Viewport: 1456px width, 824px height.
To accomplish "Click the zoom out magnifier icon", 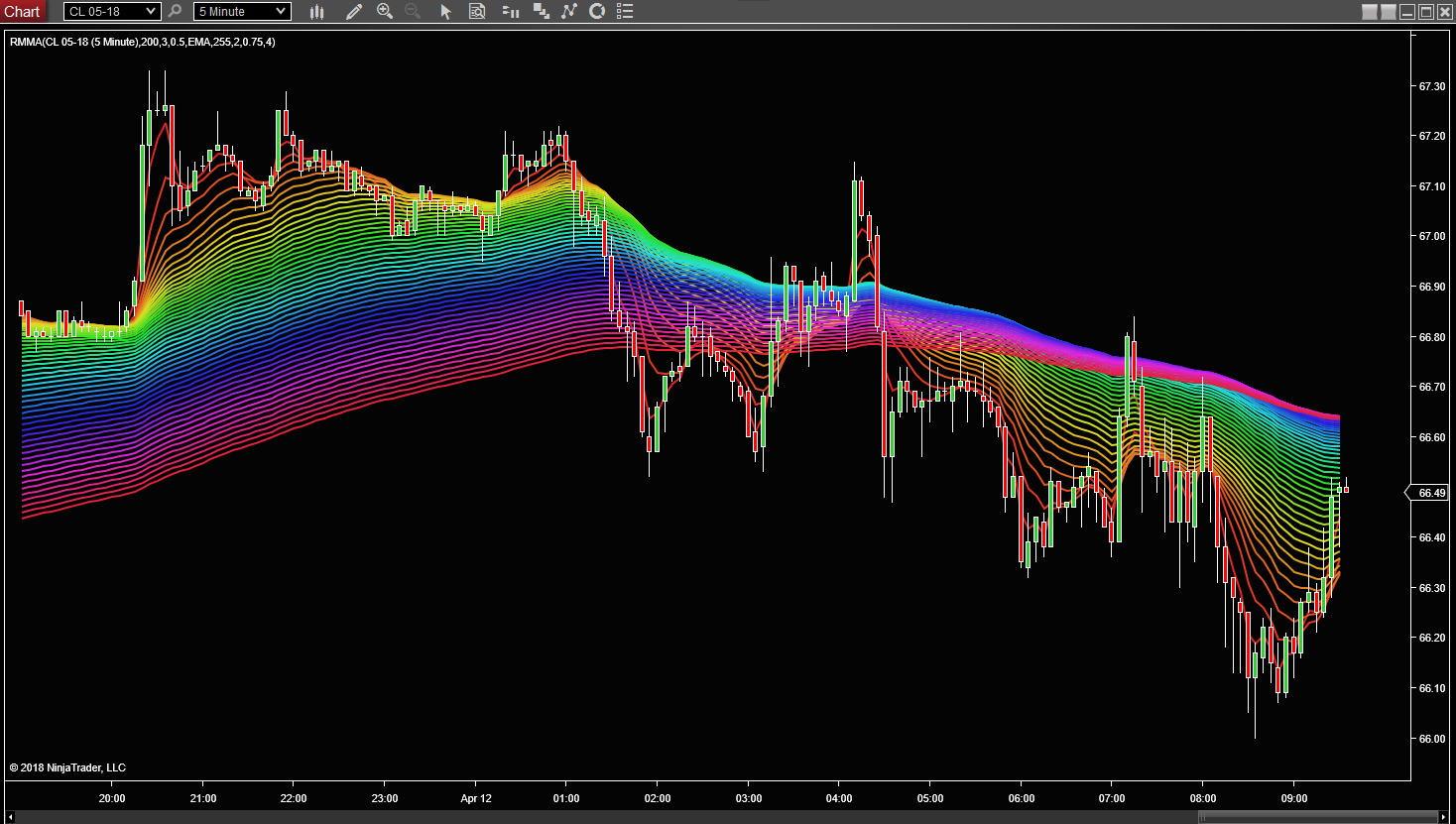I will [x=413, y=12].
